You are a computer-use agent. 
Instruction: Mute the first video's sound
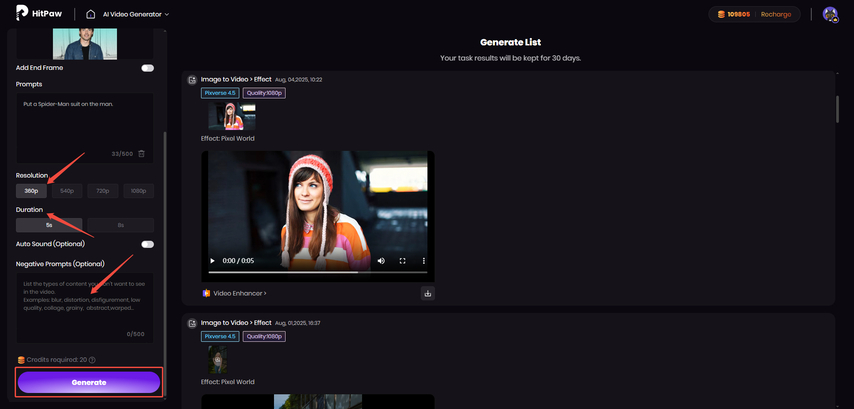click(x=381, y=261)
